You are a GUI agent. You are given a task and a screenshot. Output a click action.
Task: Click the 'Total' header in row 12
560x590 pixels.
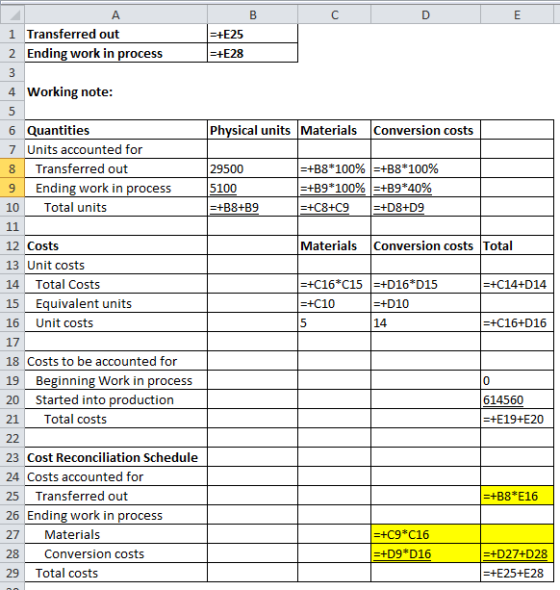pos(517,246)
